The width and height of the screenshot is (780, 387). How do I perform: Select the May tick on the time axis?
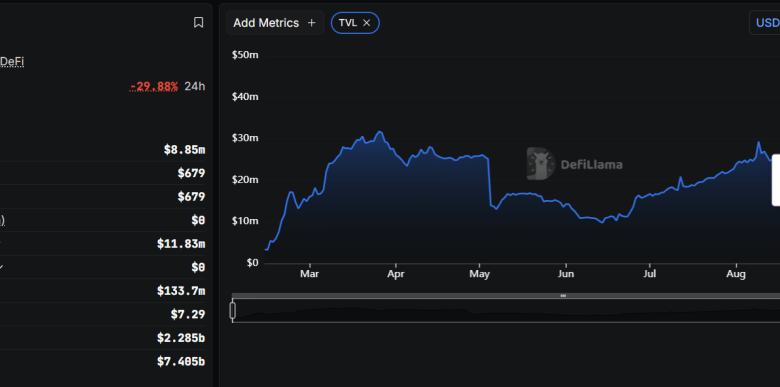coord(480,274)
